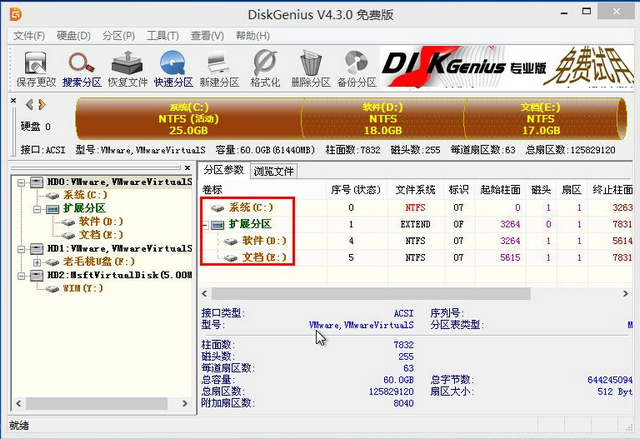Open the 文件(F) menu
Image resolution: width=640 pixels, height=439 pixels.
point(29,36)
